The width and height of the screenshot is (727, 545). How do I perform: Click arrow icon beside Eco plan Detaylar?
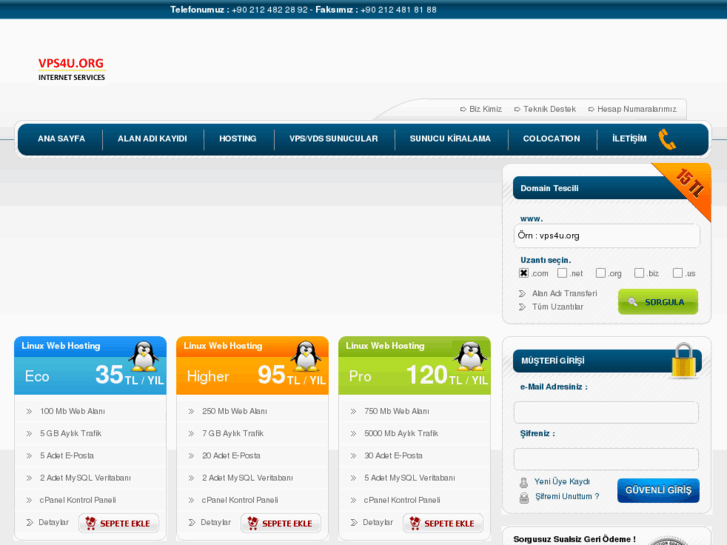[30, 523]
